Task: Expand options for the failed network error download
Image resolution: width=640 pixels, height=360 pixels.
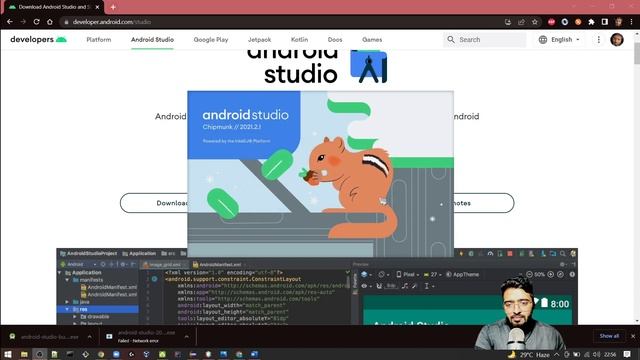Action: [187, 337]
